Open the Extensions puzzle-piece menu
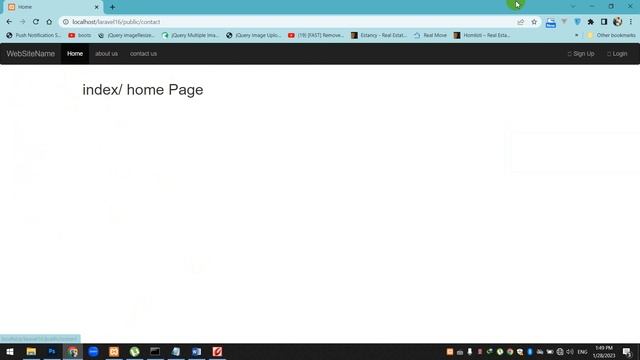The width and height of the screenshot is (640, 360). 591,22
